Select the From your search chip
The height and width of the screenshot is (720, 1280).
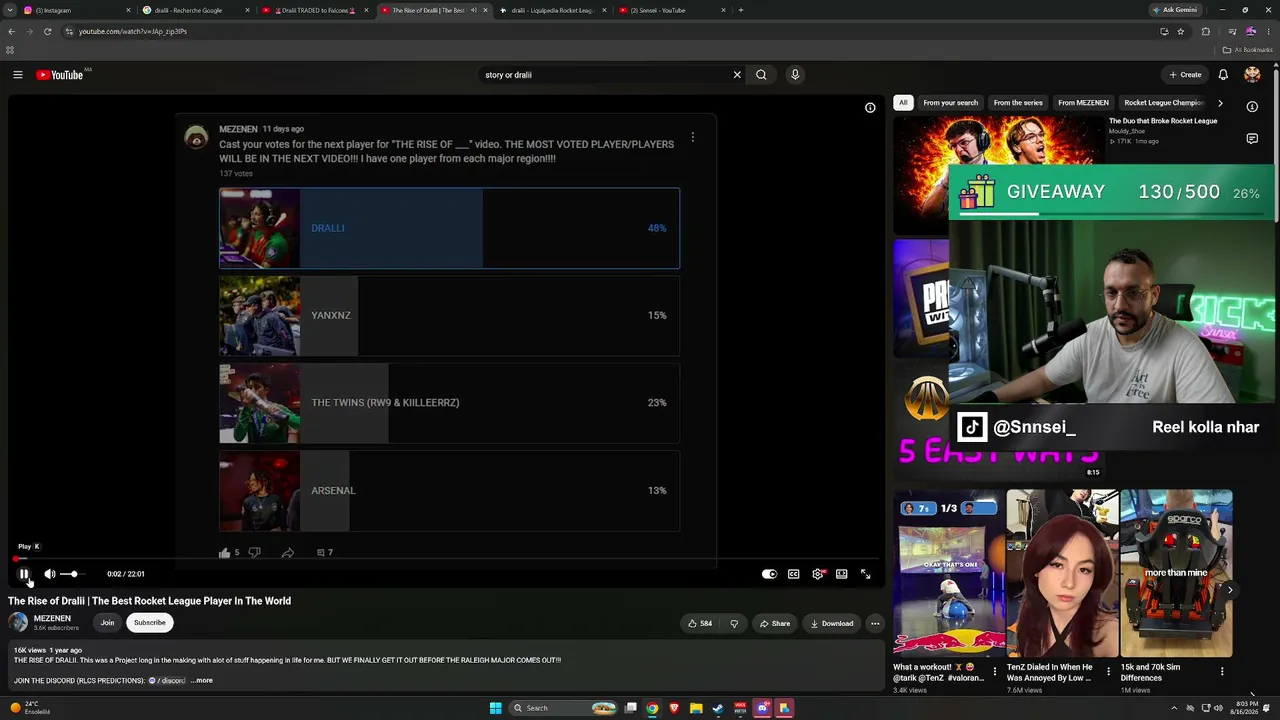[x=951, y=103]
